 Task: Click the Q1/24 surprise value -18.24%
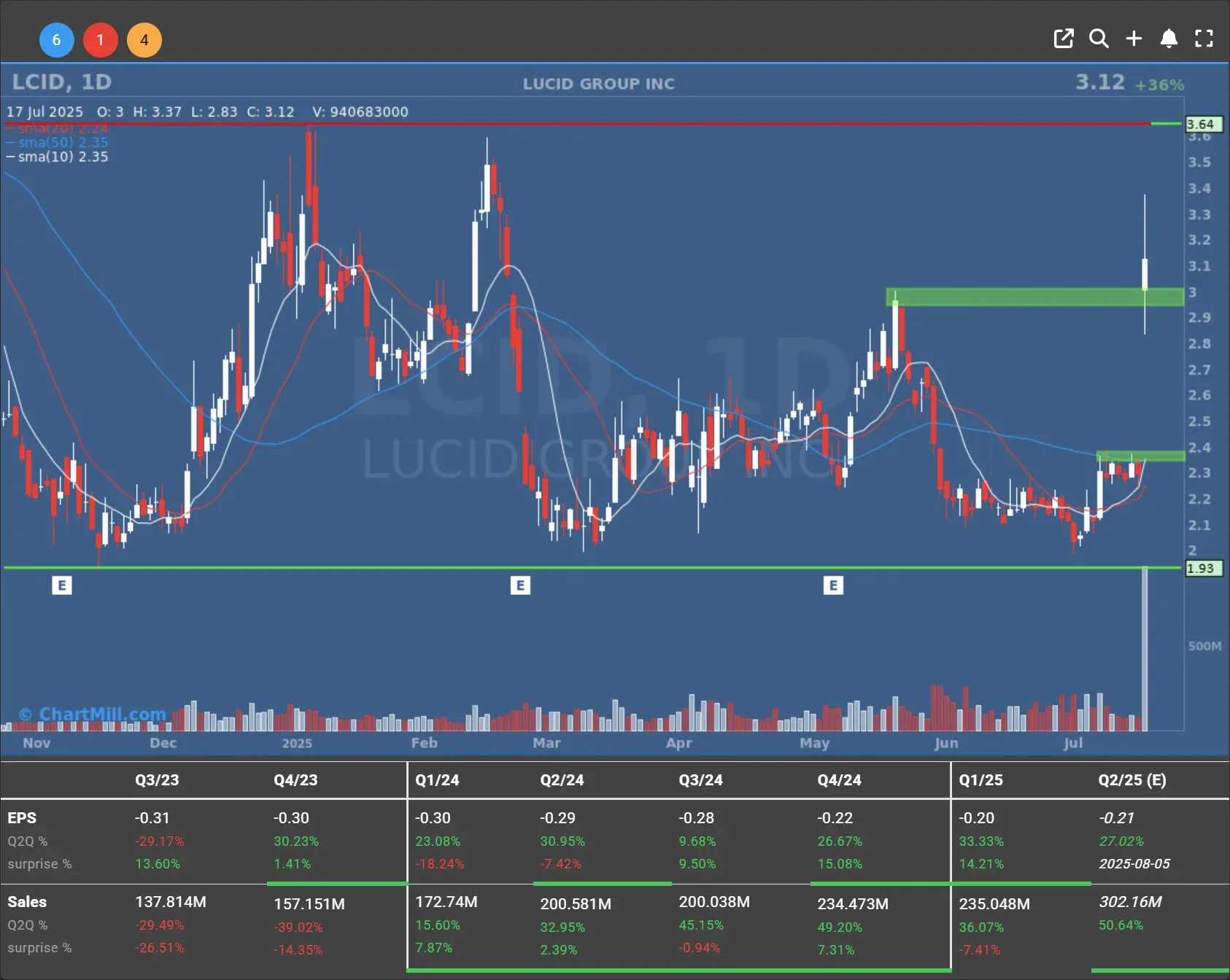439,863
